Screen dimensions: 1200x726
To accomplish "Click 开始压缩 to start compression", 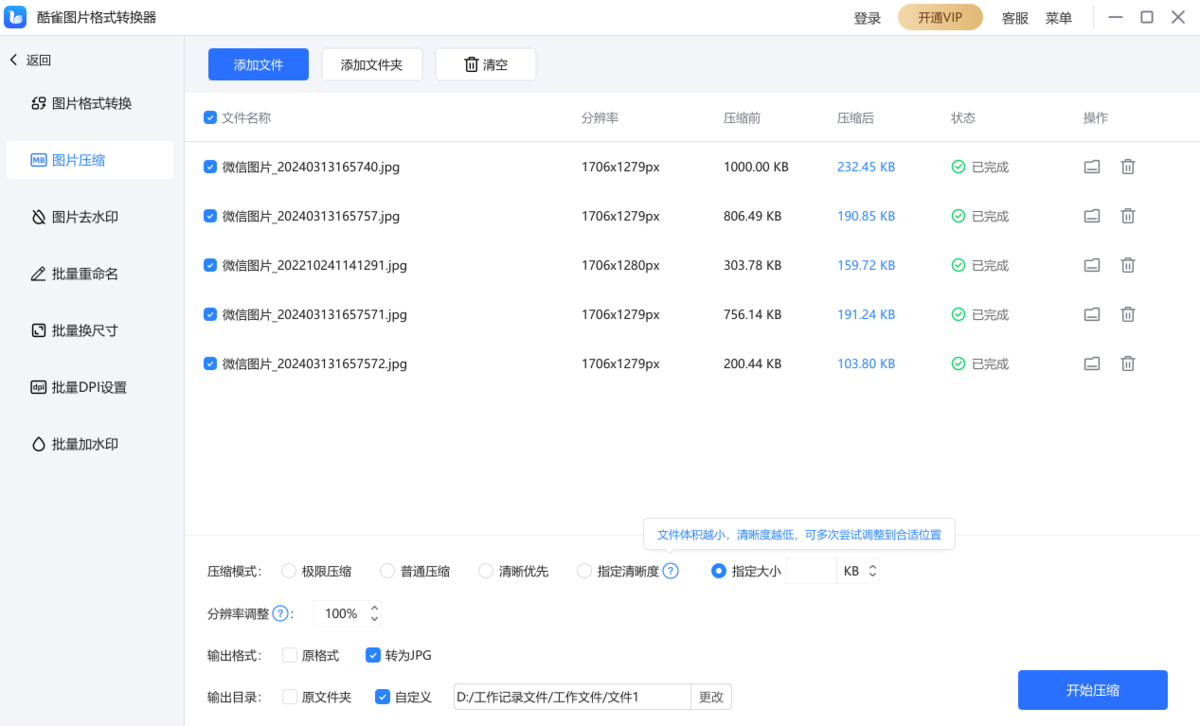I will (1093, 690).
